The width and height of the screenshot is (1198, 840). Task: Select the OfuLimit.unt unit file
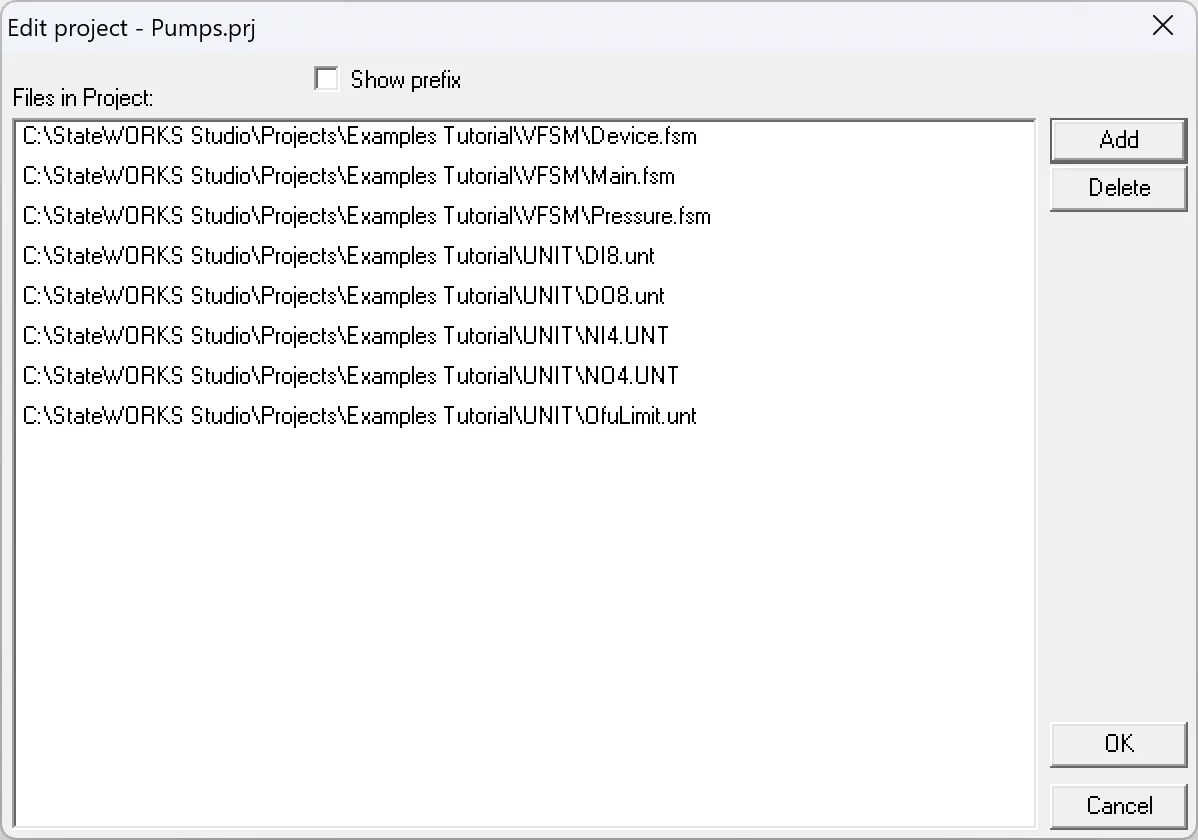point(358,416)
